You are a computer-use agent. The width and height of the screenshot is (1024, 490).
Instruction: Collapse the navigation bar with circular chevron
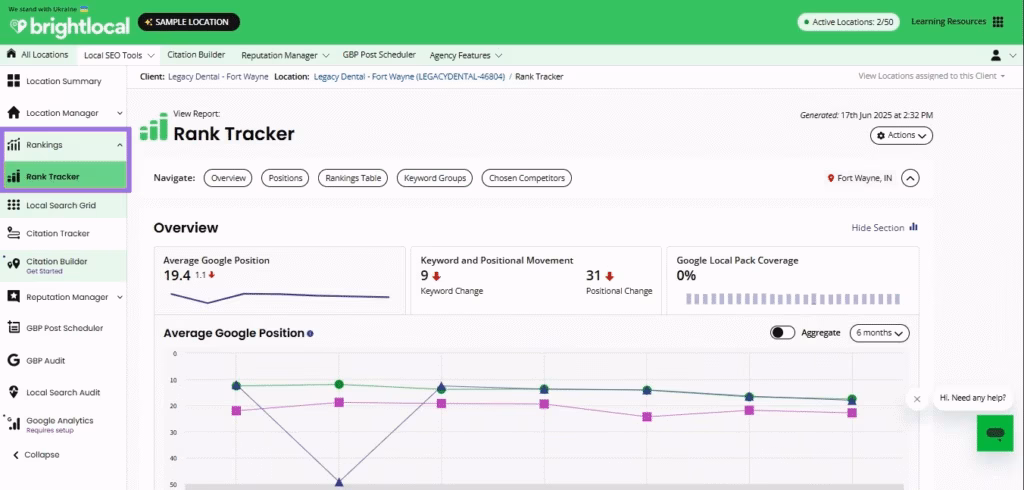pos(910,178)
